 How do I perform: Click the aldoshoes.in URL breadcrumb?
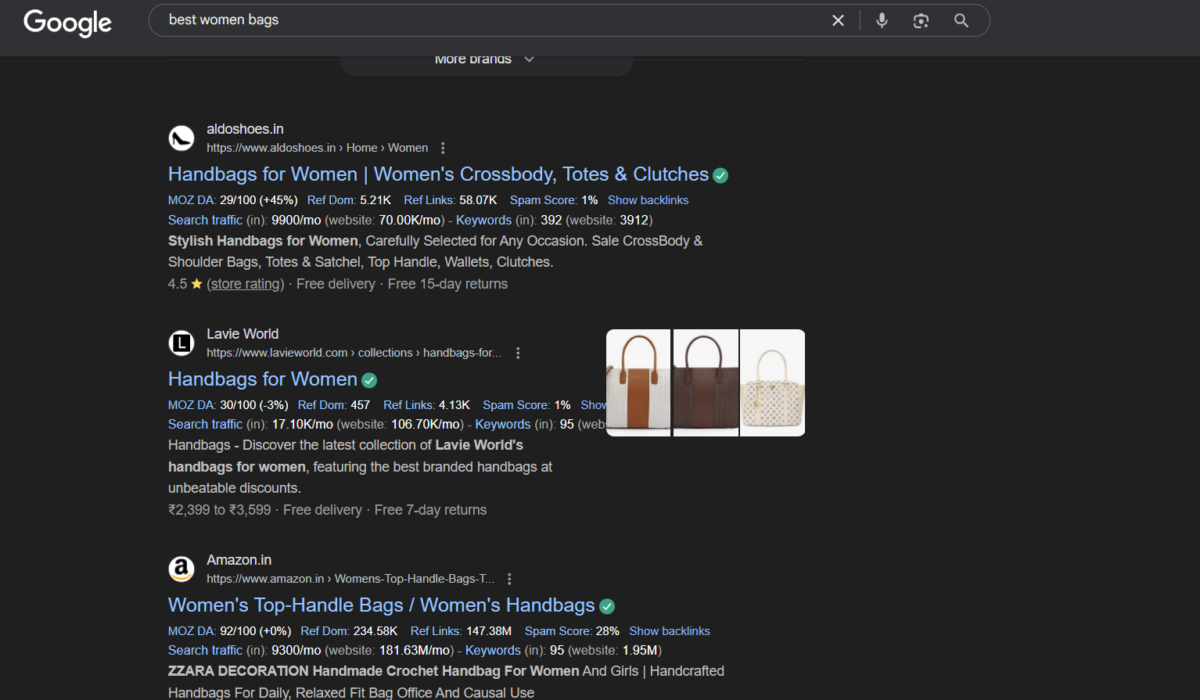click(317, 148)
